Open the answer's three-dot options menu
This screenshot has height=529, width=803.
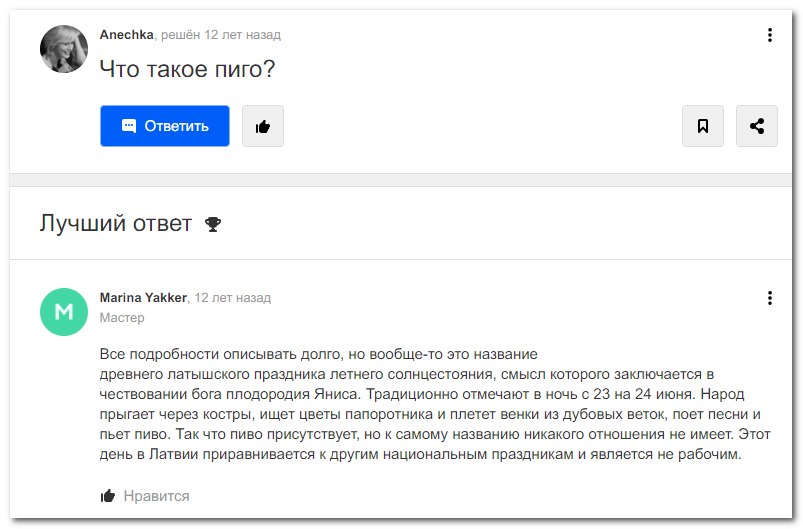[x=769, y=298]
